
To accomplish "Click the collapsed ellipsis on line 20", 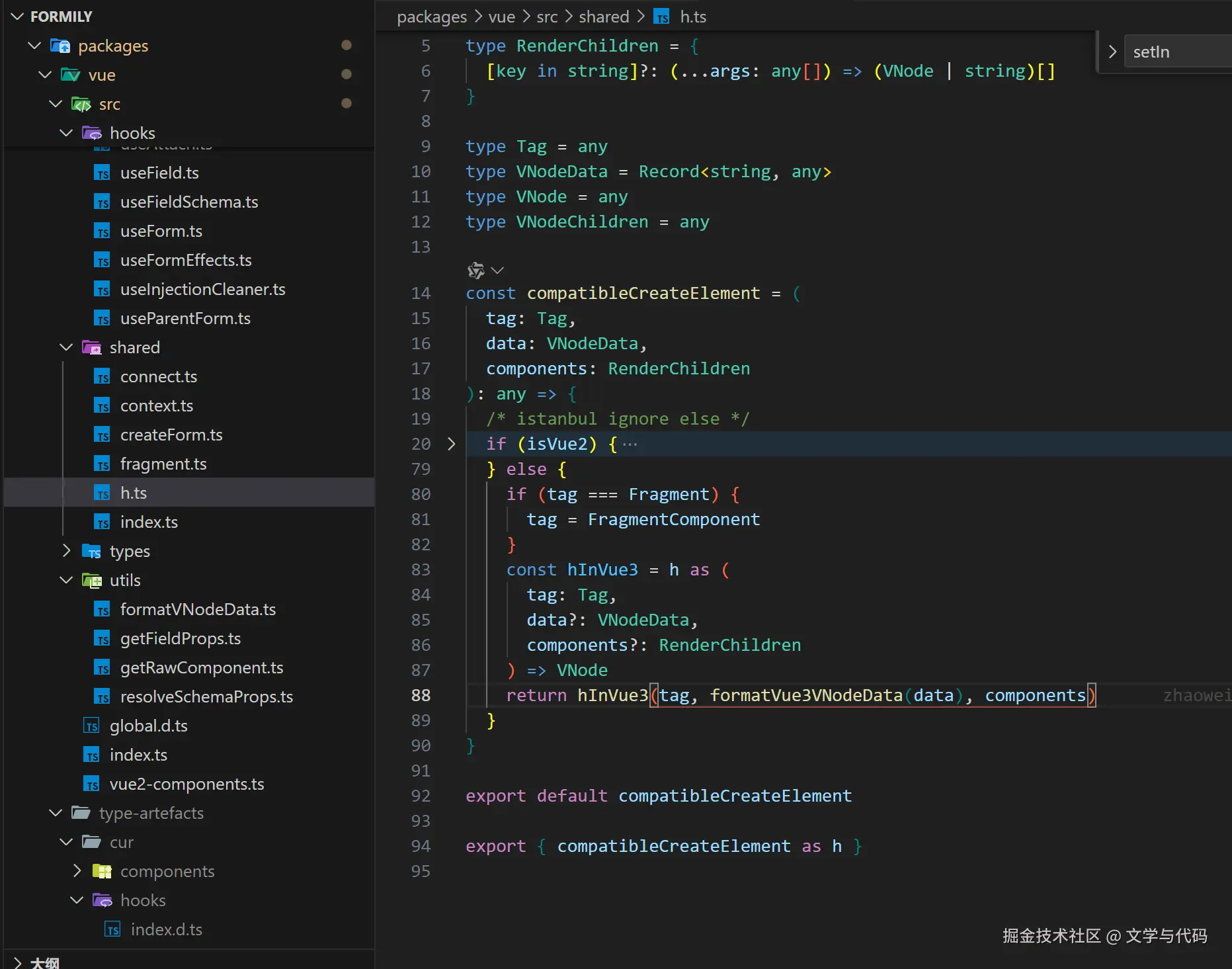I will point(630,444).
